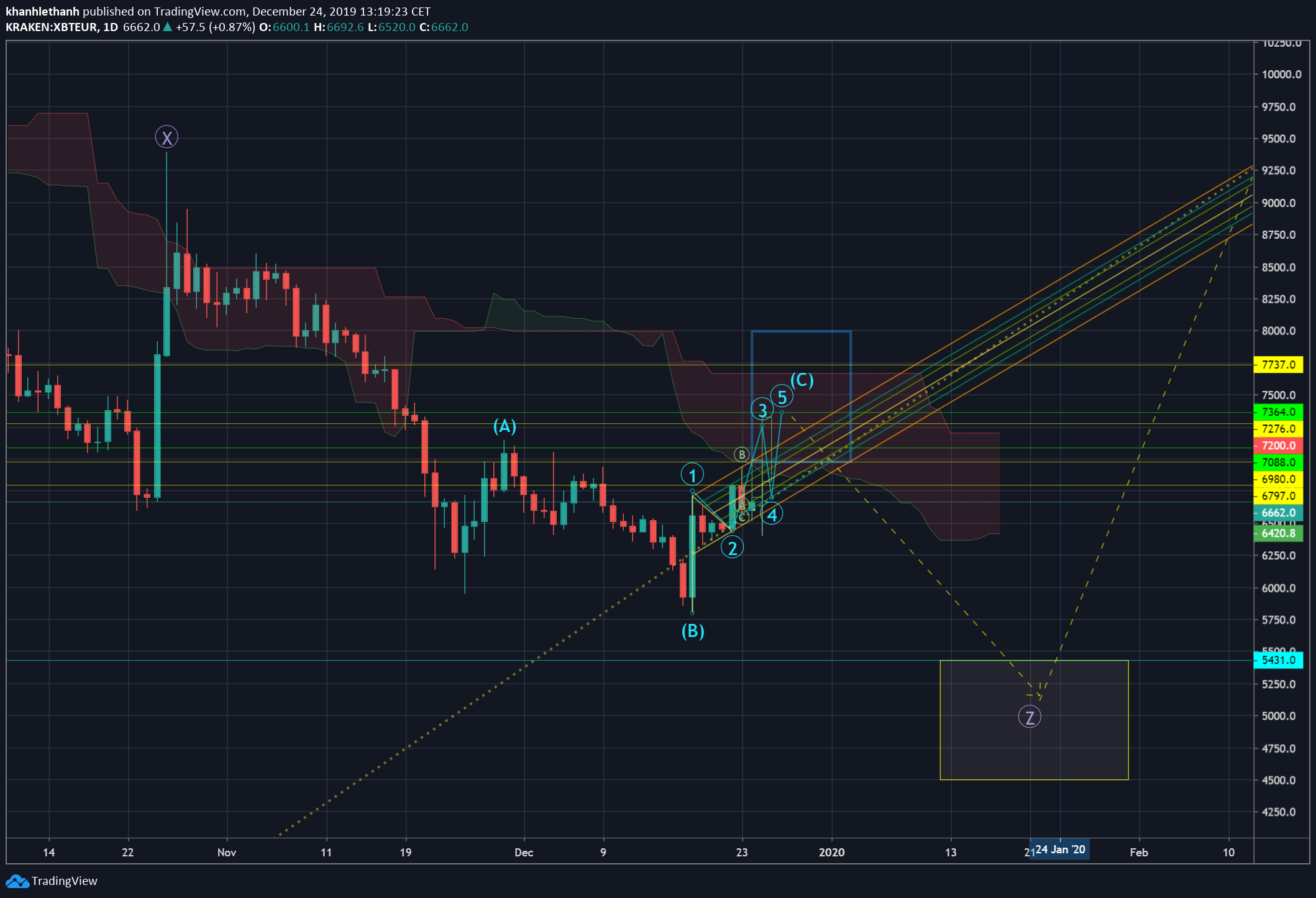The image size is (1316, 898).
Task: Click the circled 5 wave marker
Action: [x=782, y=396]
